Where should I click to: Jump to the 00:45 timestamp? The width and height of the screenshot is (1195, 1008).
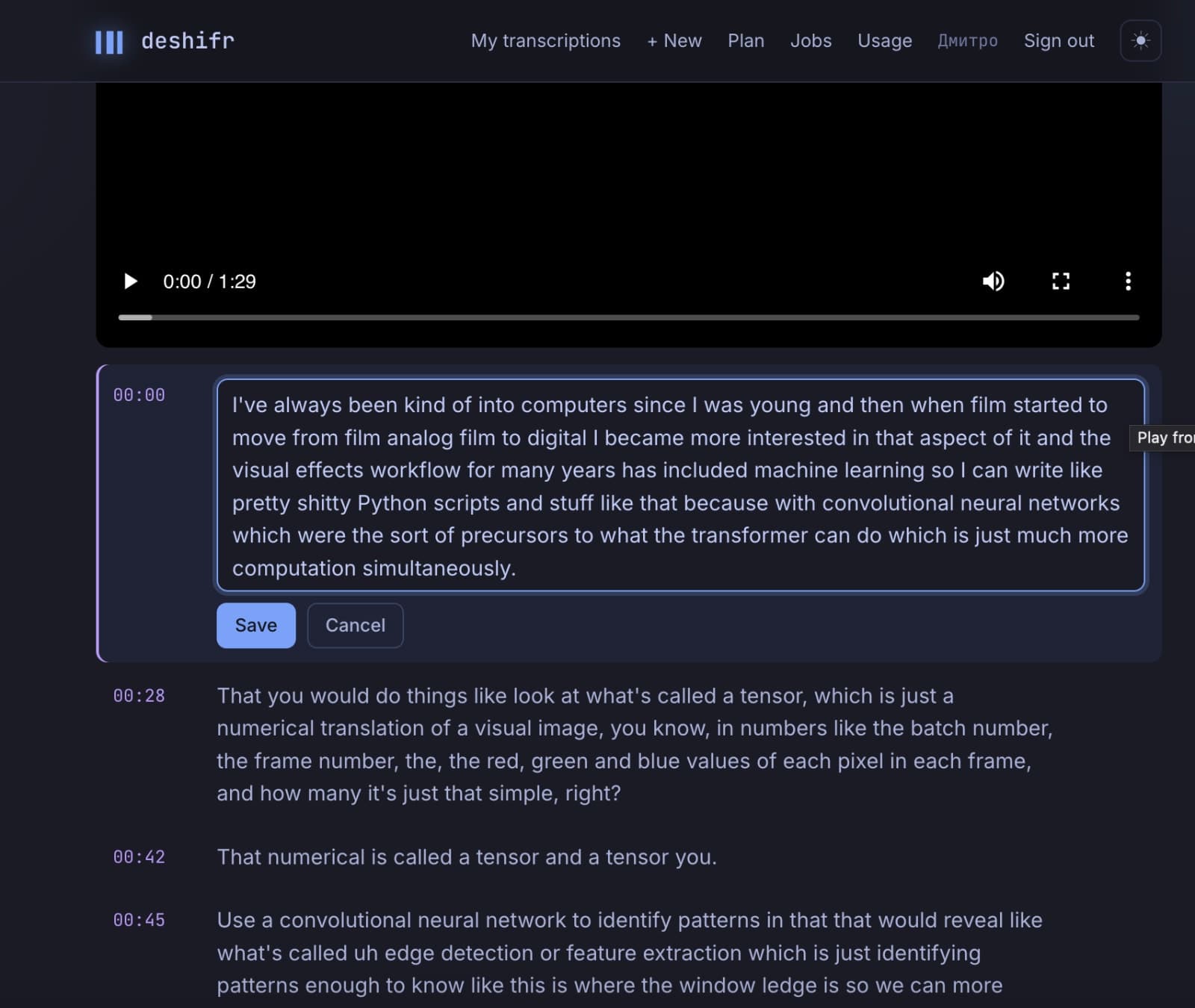click(139, 920)
